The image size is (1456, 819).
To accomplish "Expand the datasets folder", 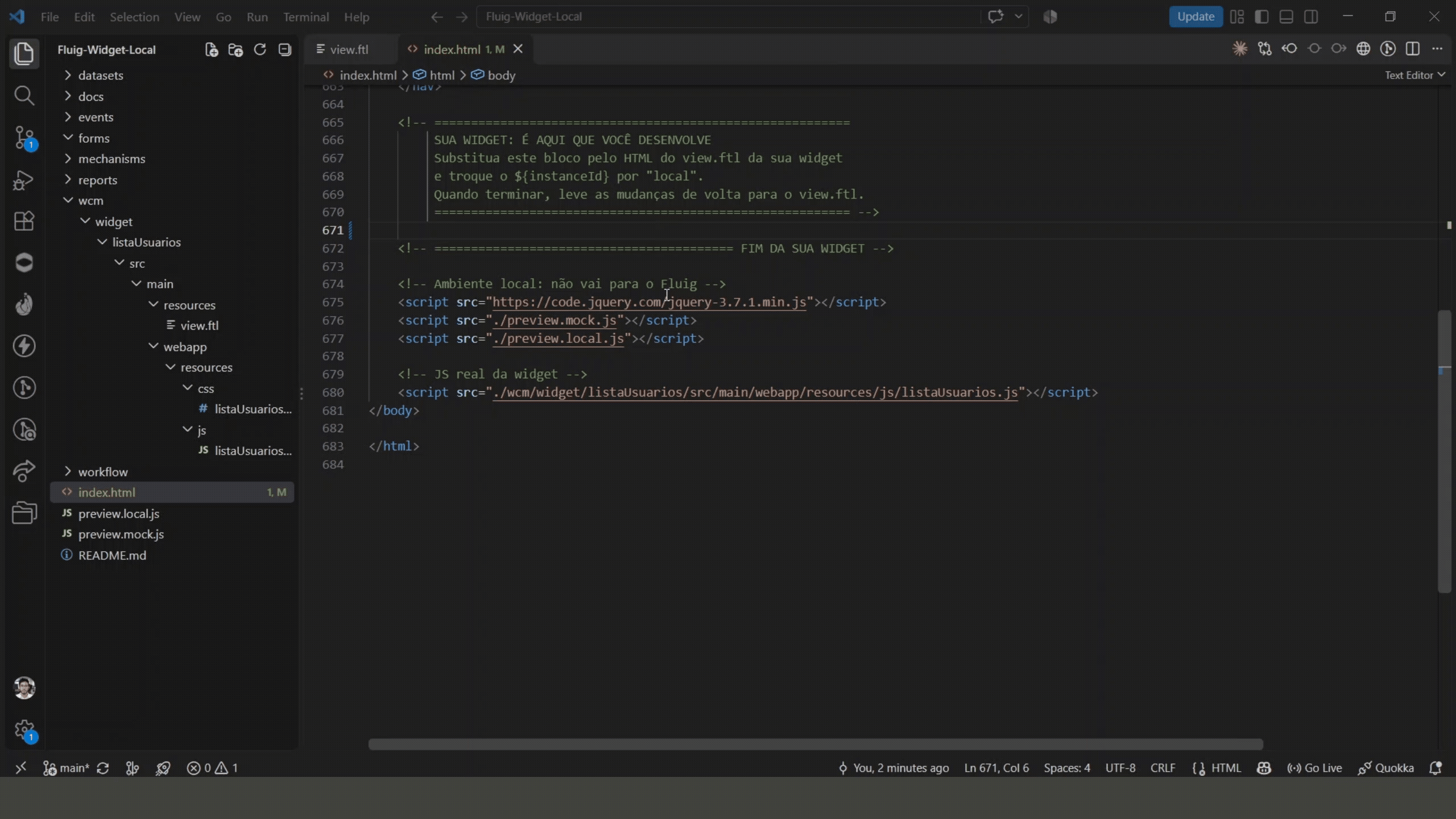I will click(172, 75).
